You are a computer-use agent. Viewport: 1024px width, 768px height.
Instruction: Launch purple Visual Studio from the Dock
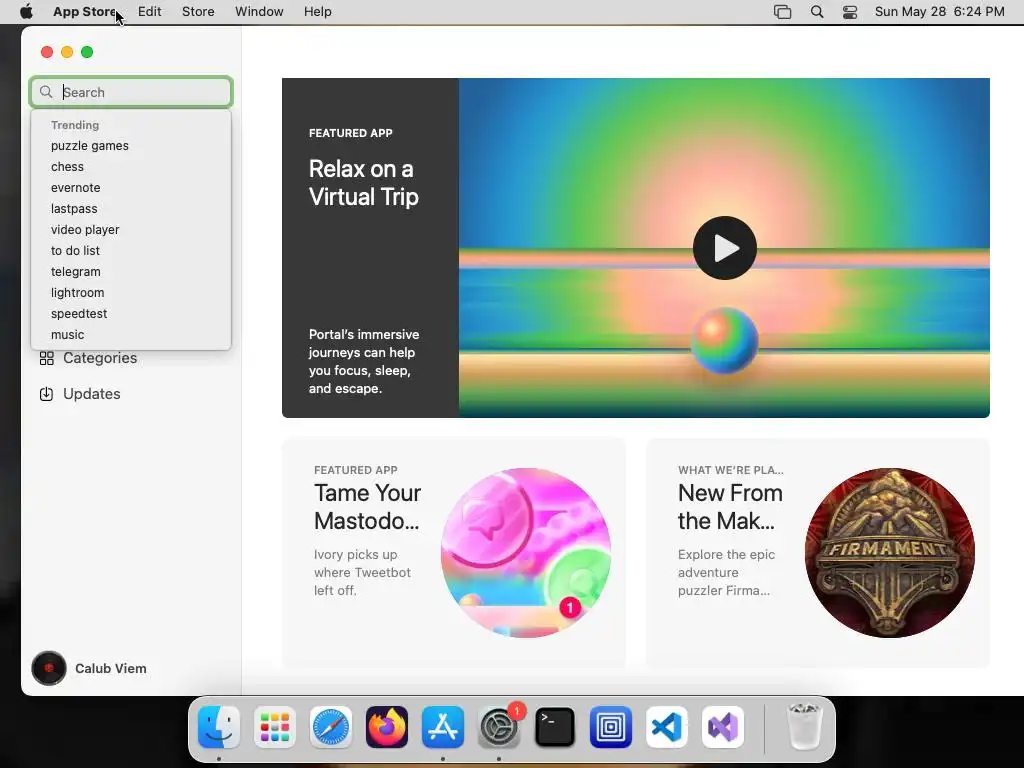723,727
